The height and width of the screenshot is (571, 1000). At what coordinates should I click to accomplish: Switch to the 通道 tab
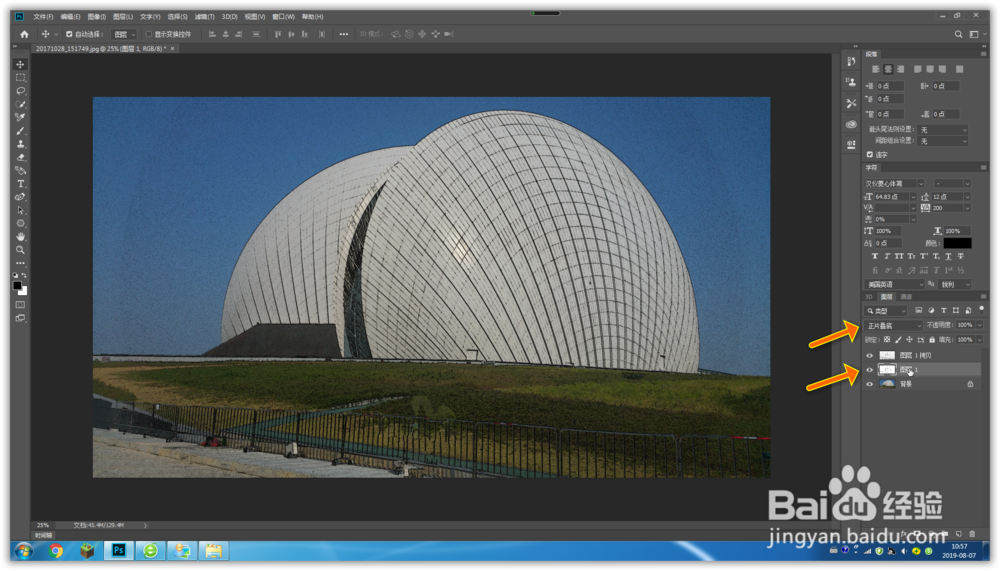coord(906,297)
